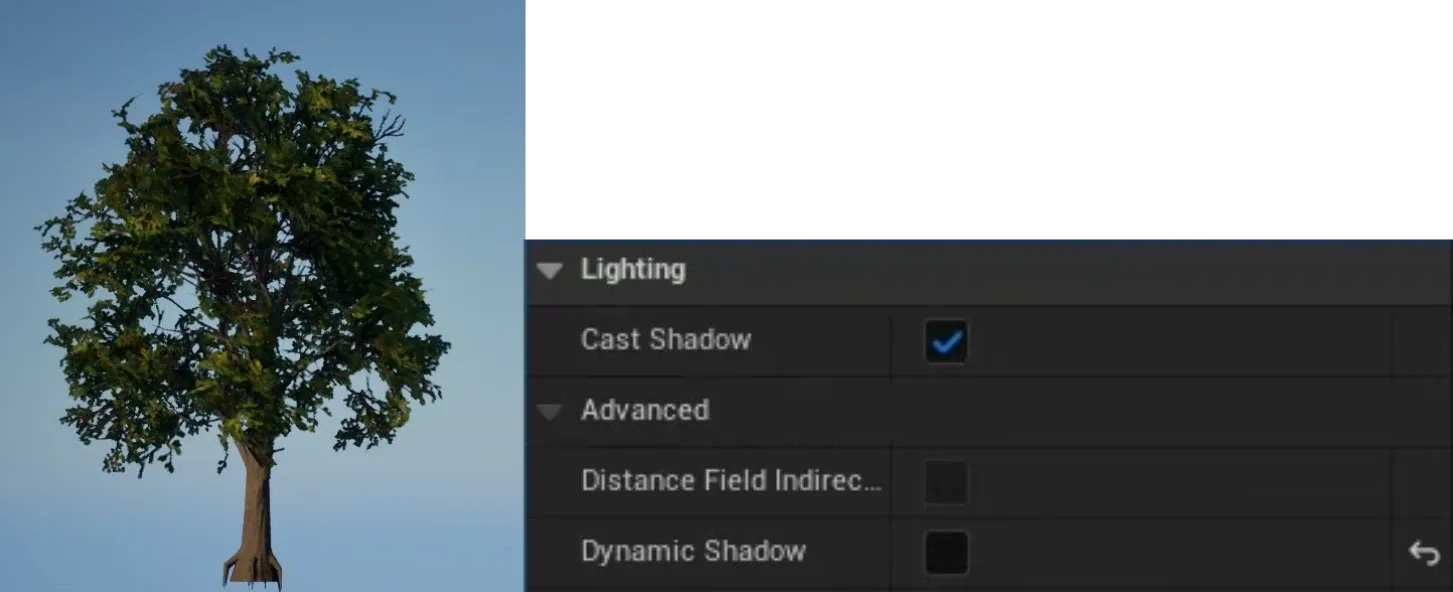Collapse the Advanced subsection triangle

[549, 411]
